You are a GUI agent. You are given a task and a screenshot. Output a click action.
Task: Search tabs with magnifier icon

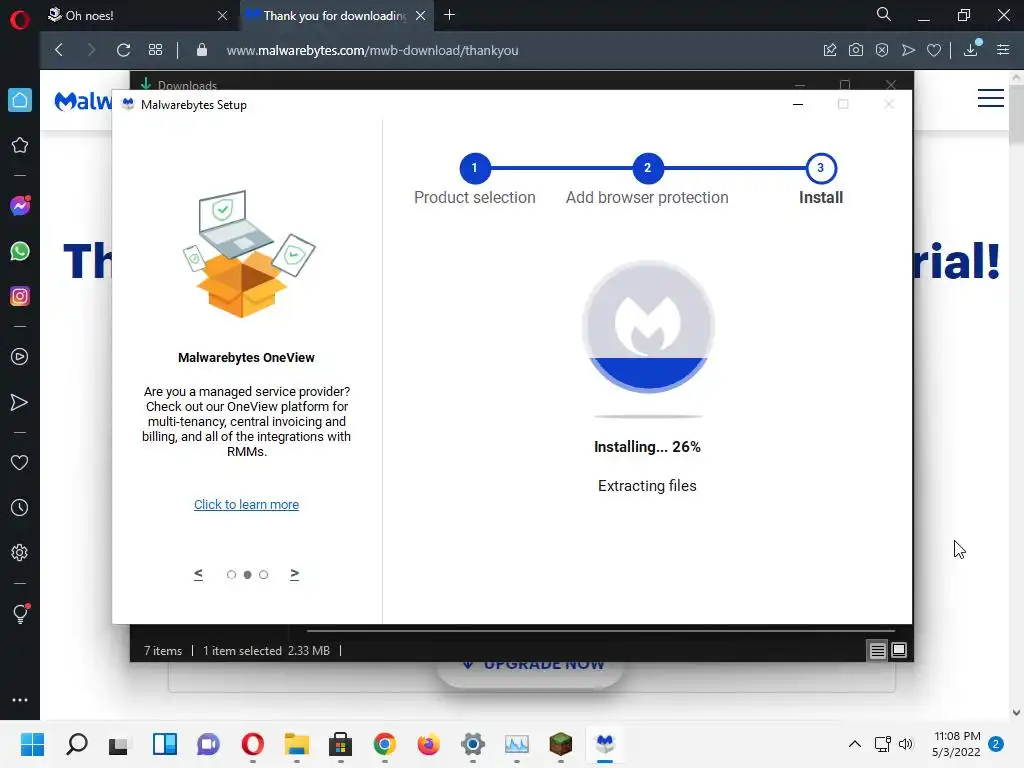coord(884,14)
